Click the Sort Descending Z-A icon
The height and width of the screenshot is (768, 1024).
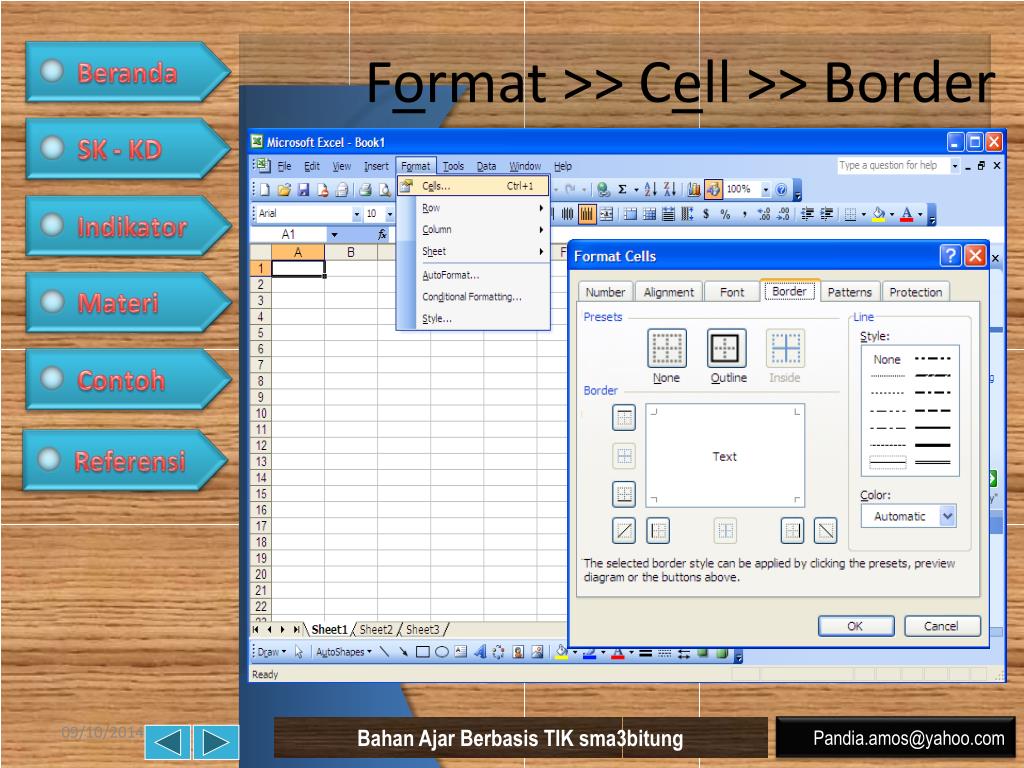coord(669,189)
